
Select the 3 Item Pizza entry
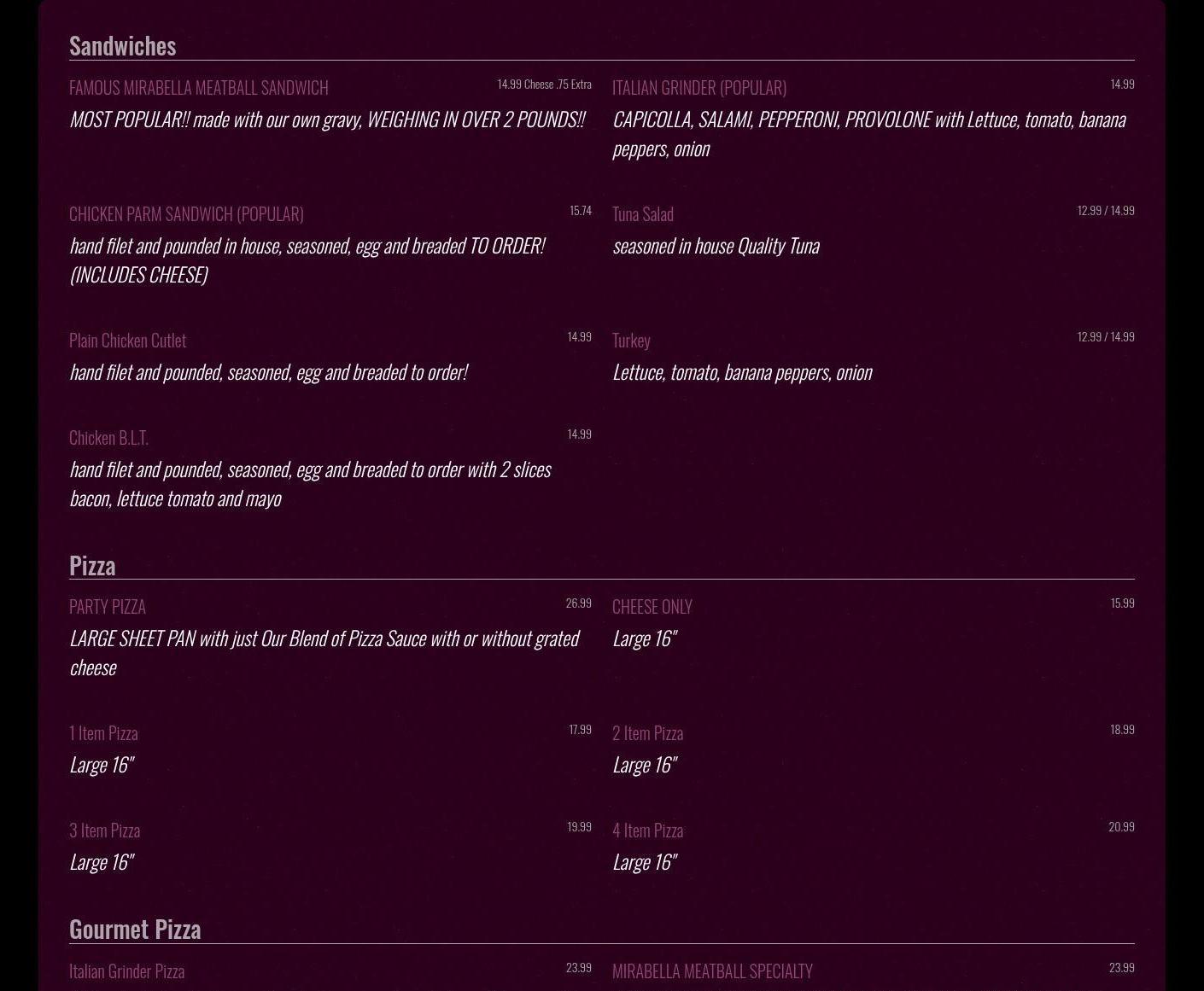tap(104, 831)
